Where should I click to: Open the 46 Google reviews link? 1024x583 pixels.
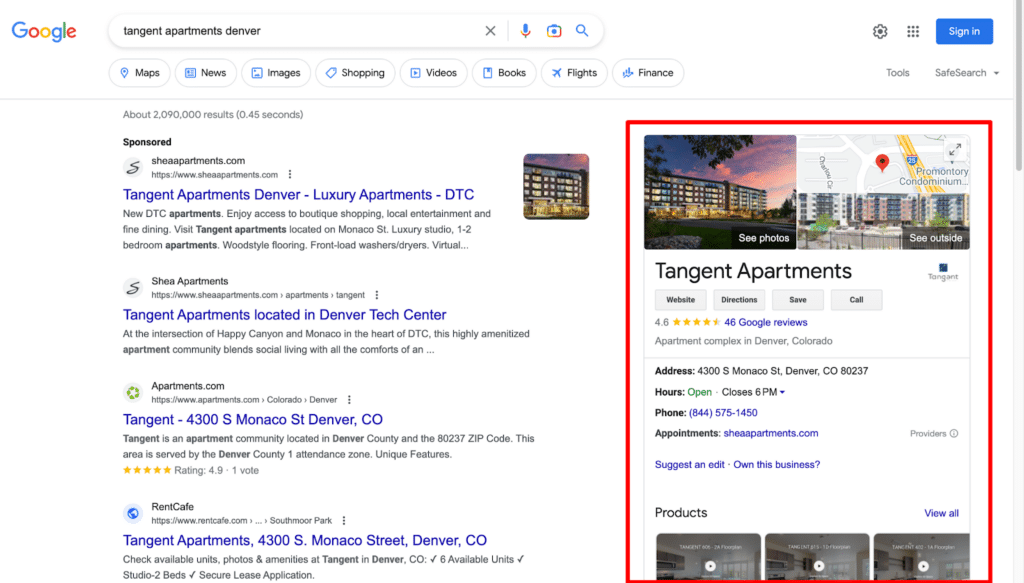765,322
